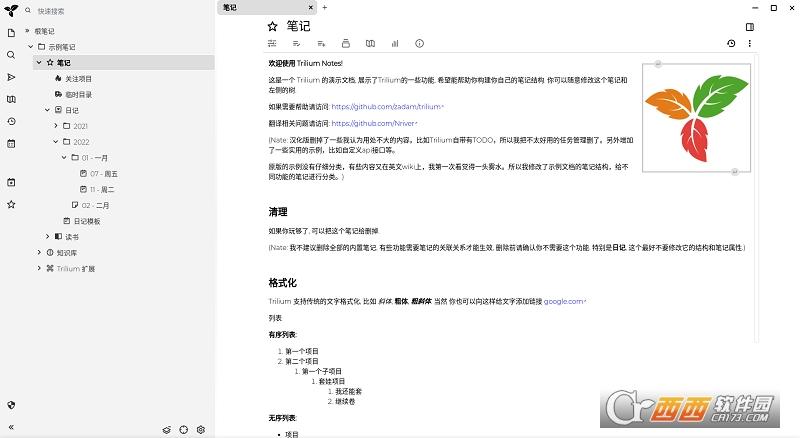The width and height of the screenshot is (800, 438).
Task: Open note revisions history icon
Action: click(731, 43)
